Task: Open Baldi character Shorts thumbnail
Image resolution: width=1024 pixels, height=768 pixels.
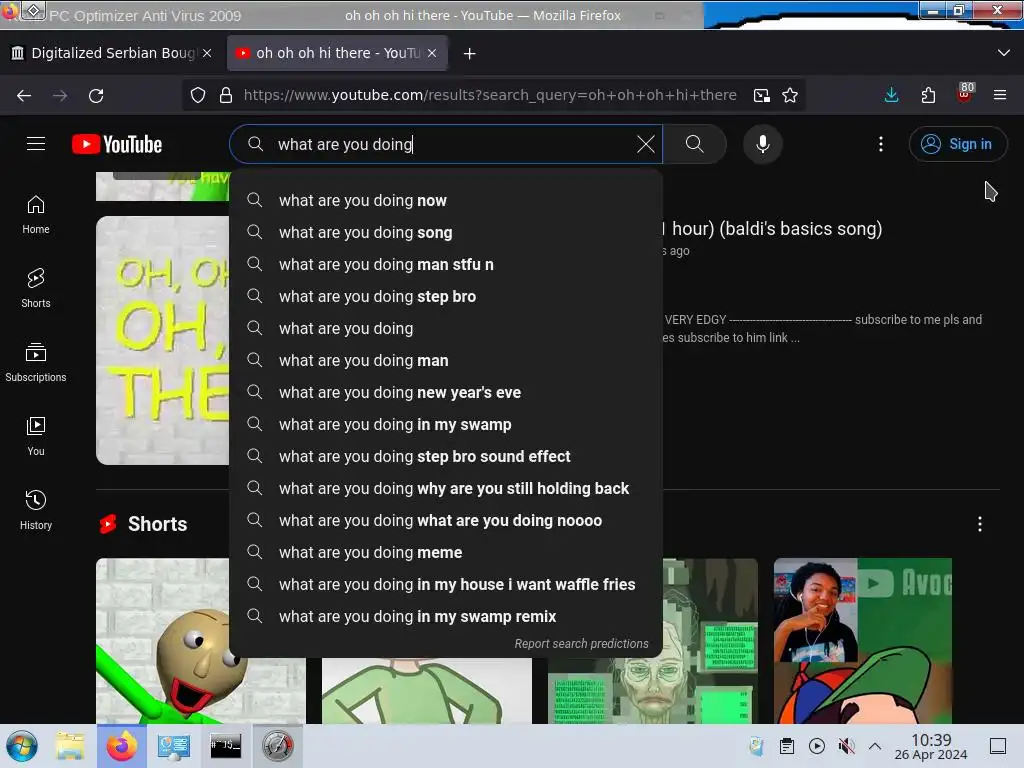Action: tap(200, 641)
